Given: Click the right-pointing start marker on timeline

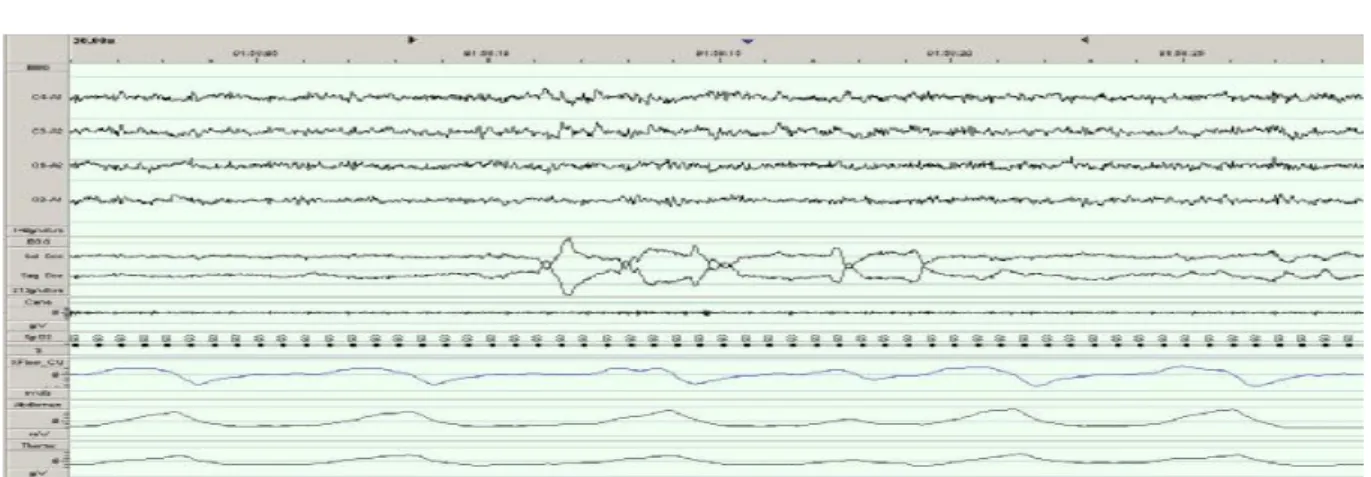Looking at the screenshot, I should [412, 39].
